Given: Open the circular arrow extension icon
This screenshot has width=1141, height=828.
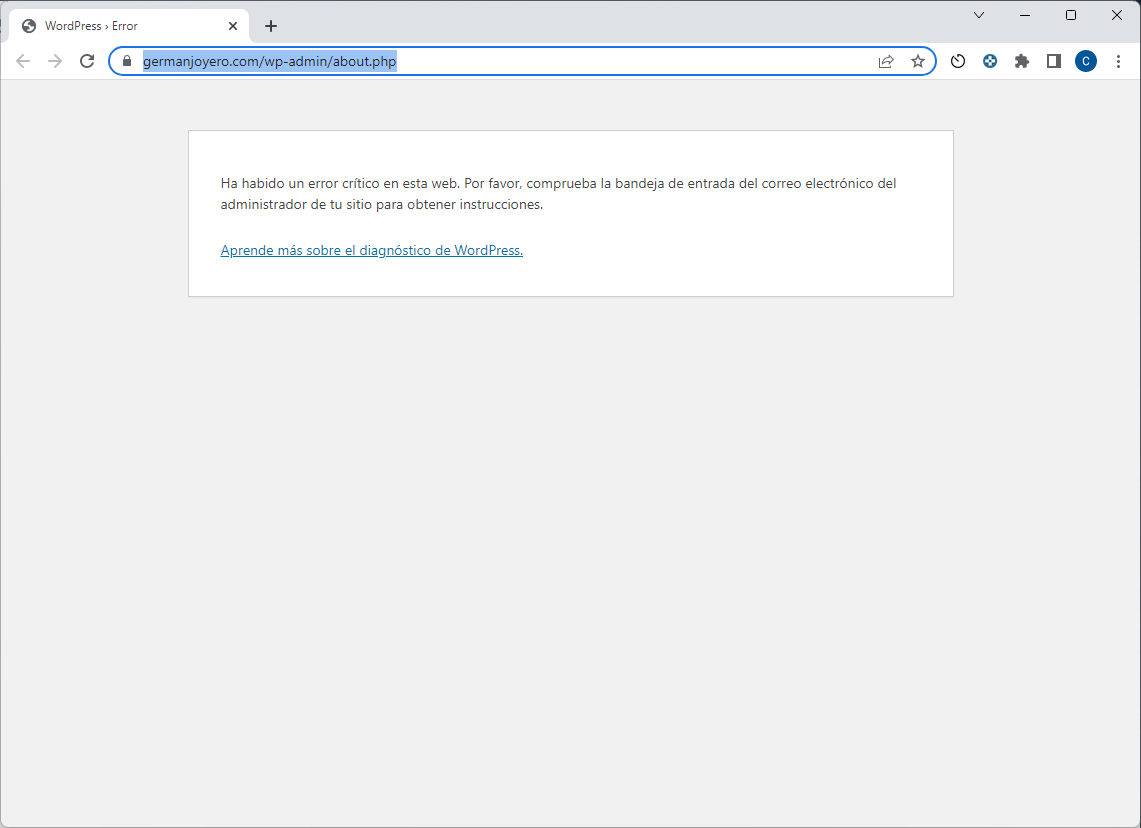Looking at the screenshot, I should point(958,61).
